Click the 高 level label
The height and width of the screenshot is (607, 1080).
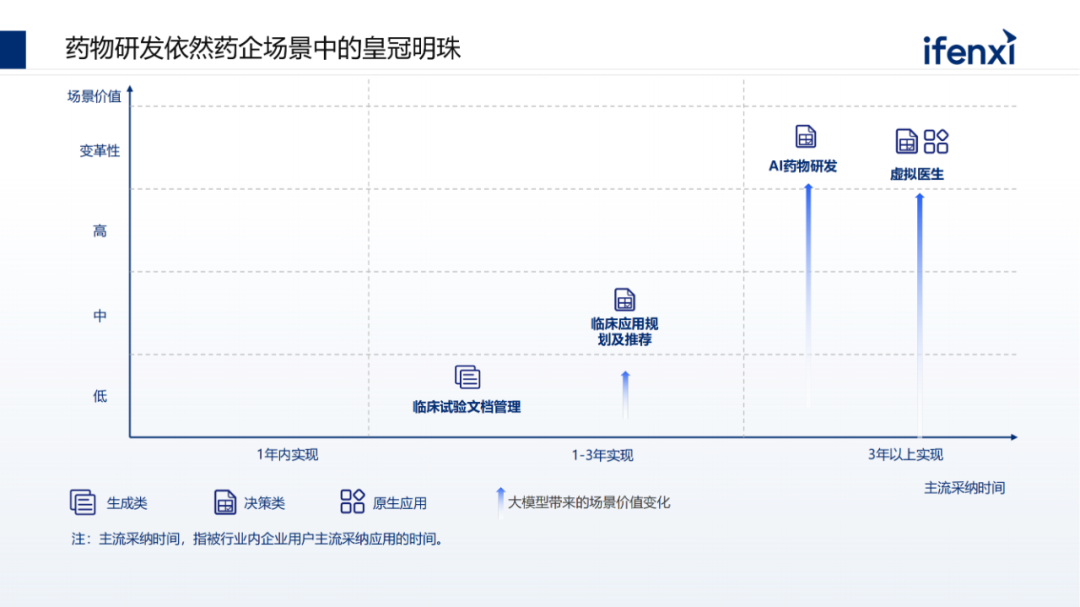point(100,231)
